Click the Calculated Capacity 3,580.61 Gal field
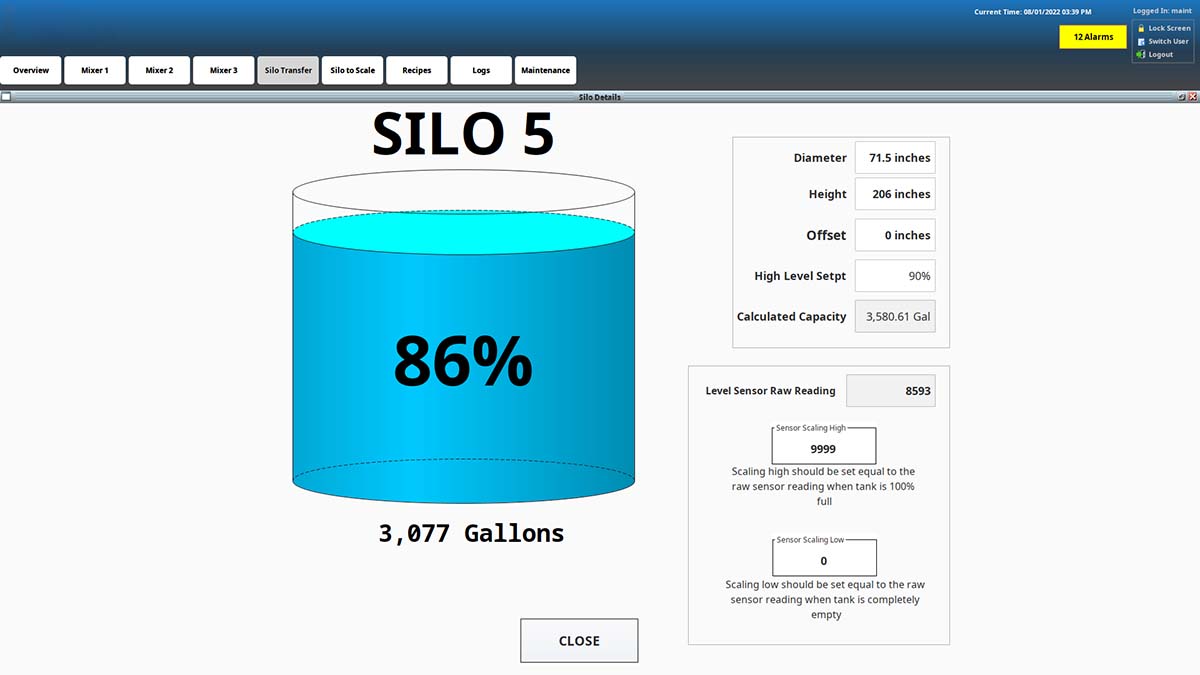This screenshot has width=1200, height=675. (x=895, y=316)
